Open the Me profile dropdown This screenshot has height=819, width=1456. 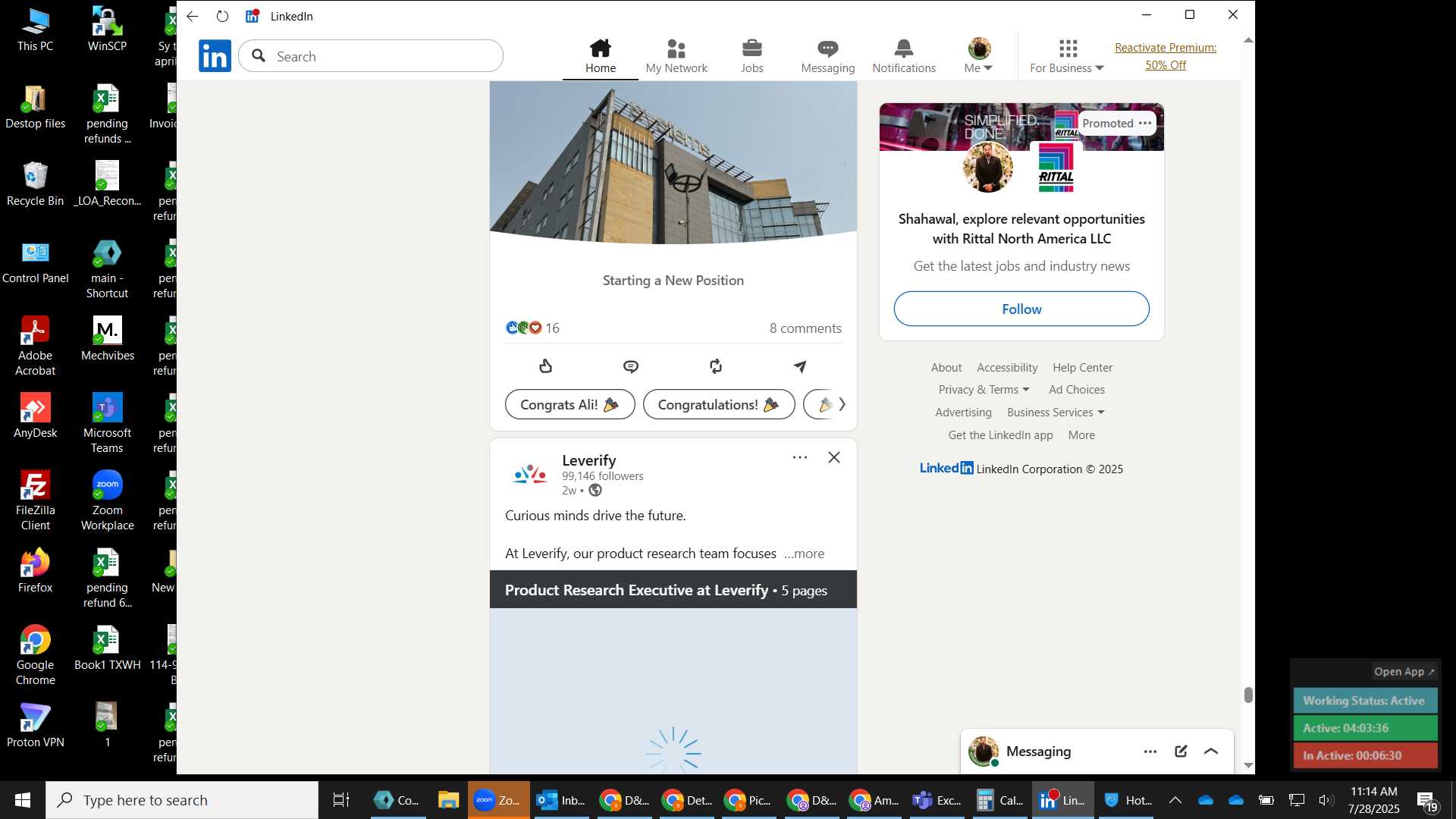(x=979, y=56)
